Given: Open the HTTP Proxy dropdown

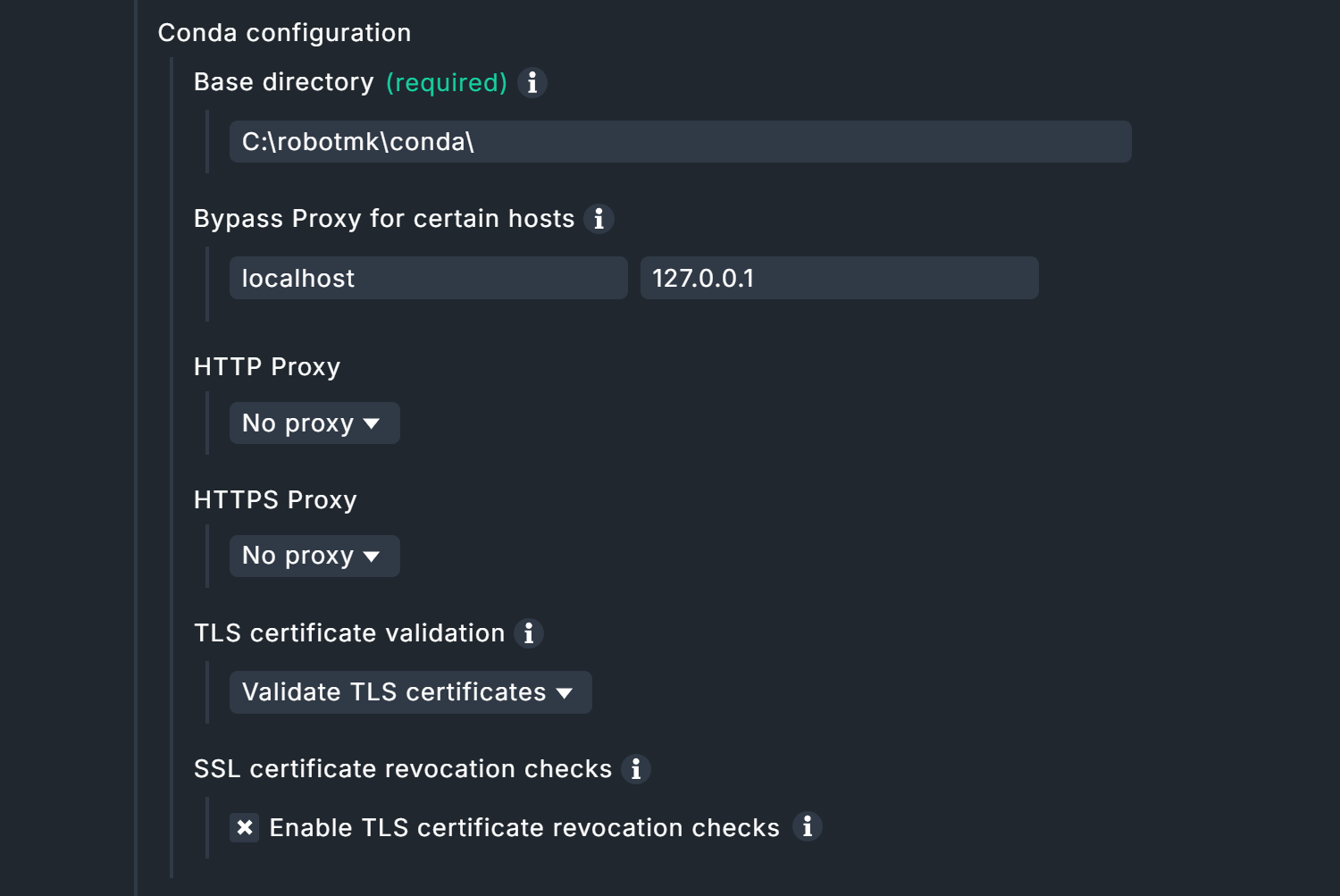Looking at the screenshot, I should 314,423.
